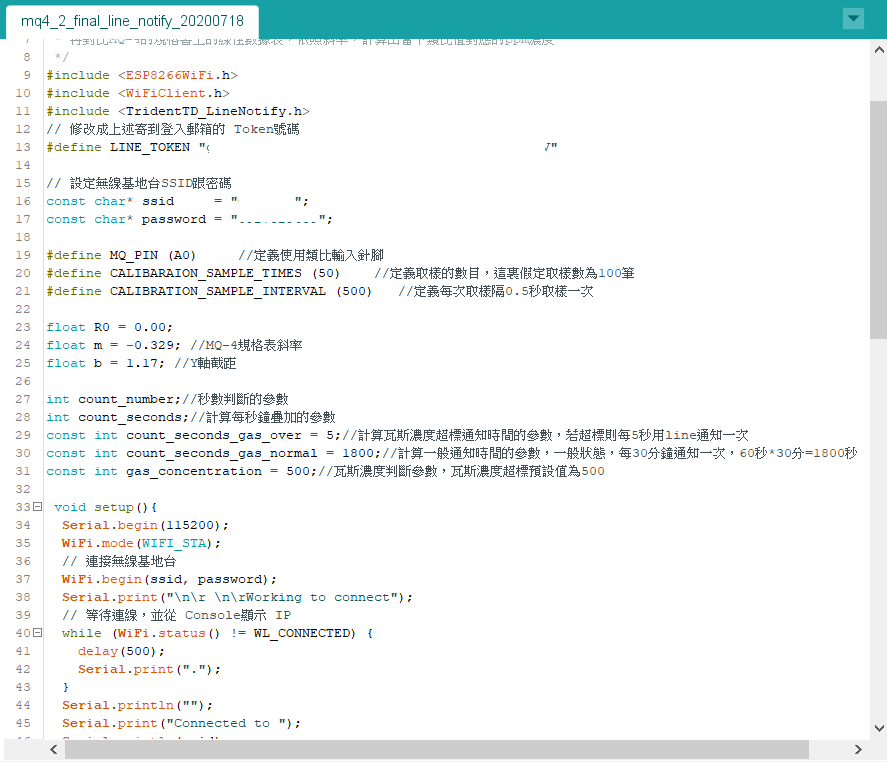Click the float b = 1.17 line
The image size is (887, 762).
pyautogui.click(x=141, y=363)
